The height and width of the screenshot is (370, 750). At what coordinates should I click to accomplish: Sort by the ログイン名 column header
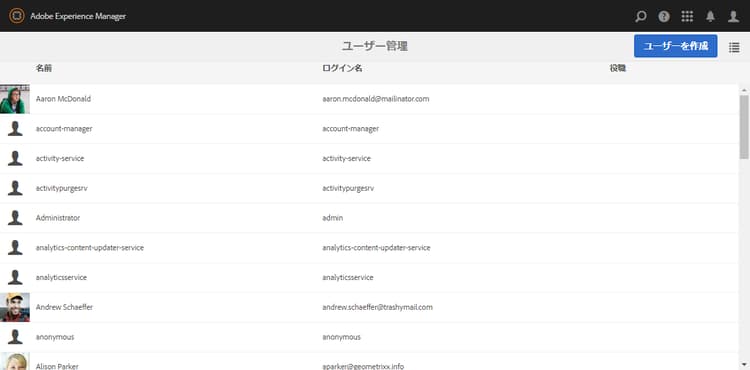coord(342,68)
